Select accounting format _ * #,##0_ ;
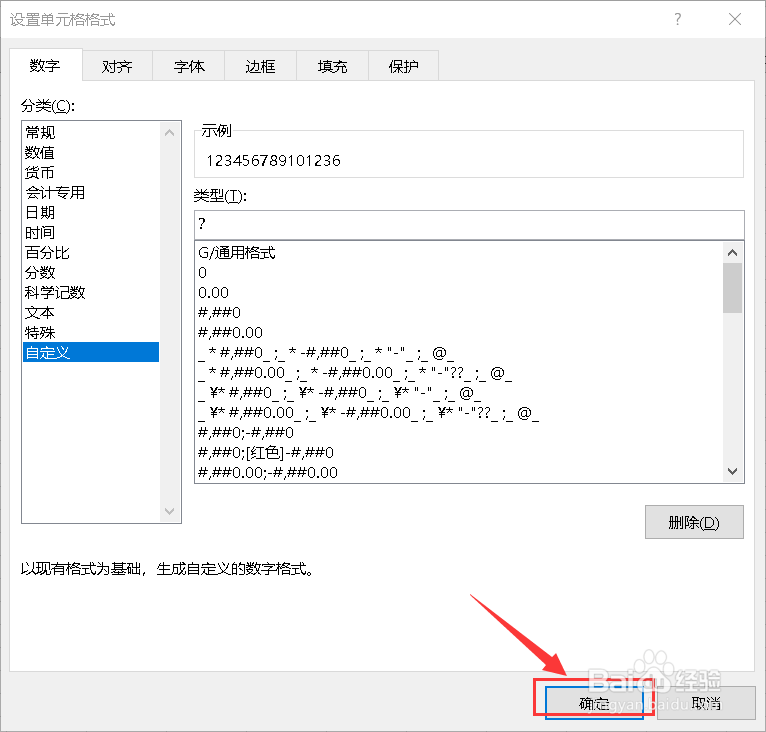766x732 pixels. pos(458,353)
